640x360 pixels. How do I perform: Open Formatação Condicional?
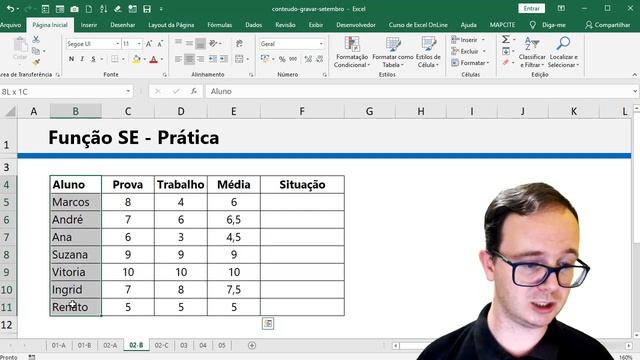pos(352,52)
